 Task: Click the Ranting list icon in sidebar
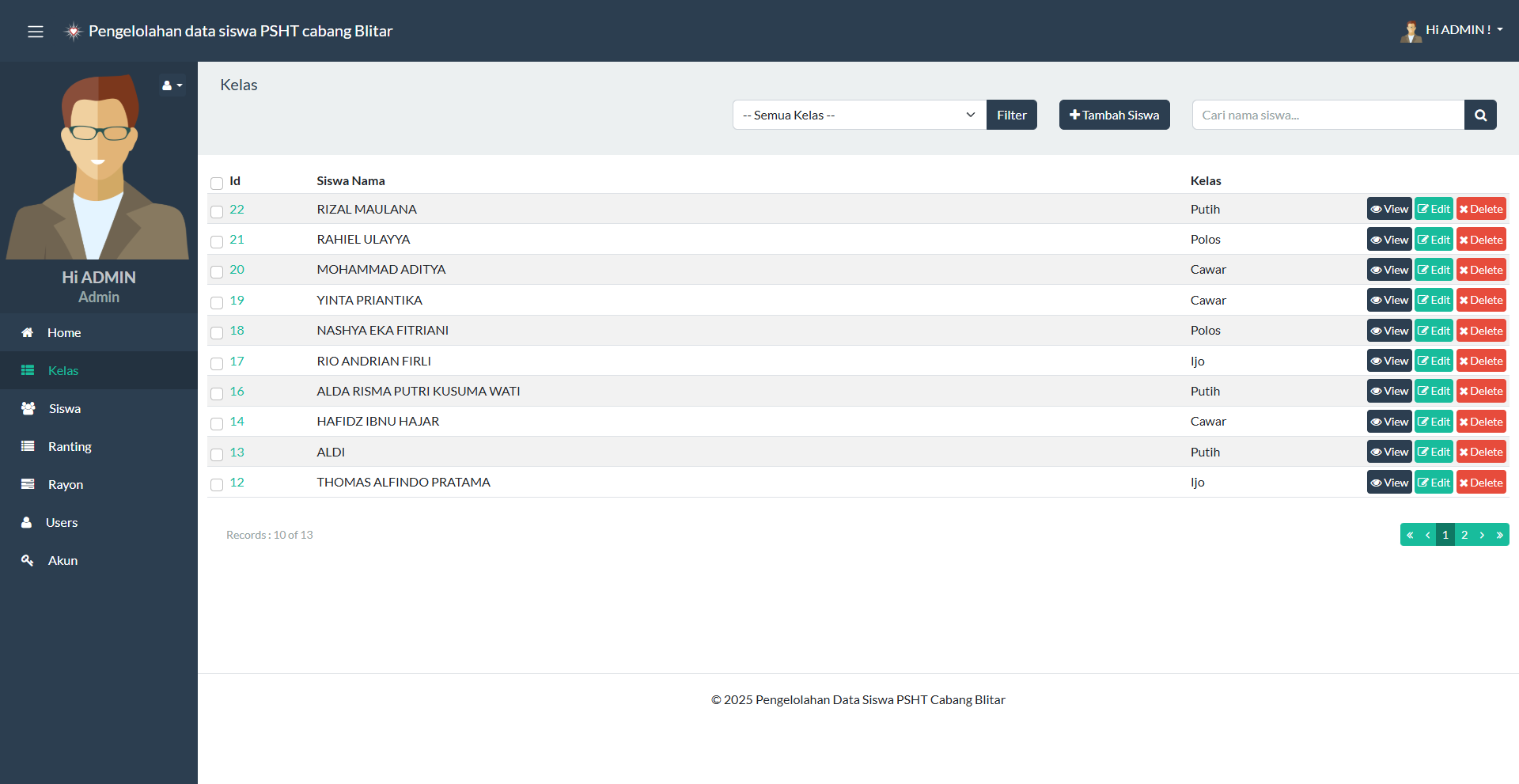28,446
